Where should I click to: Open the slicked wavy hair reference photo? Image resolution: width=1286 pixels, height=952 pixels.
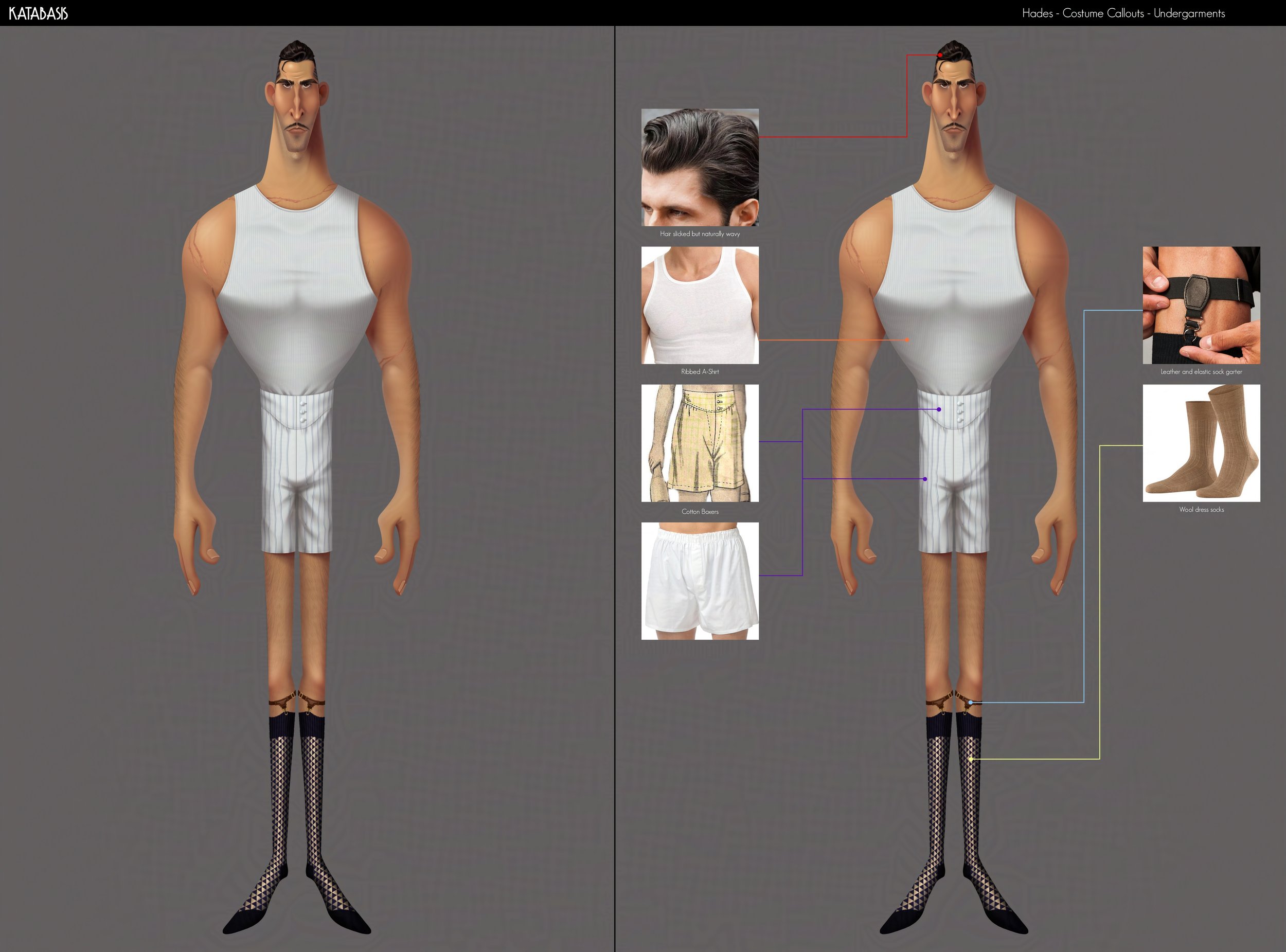(x=700, y=167)
